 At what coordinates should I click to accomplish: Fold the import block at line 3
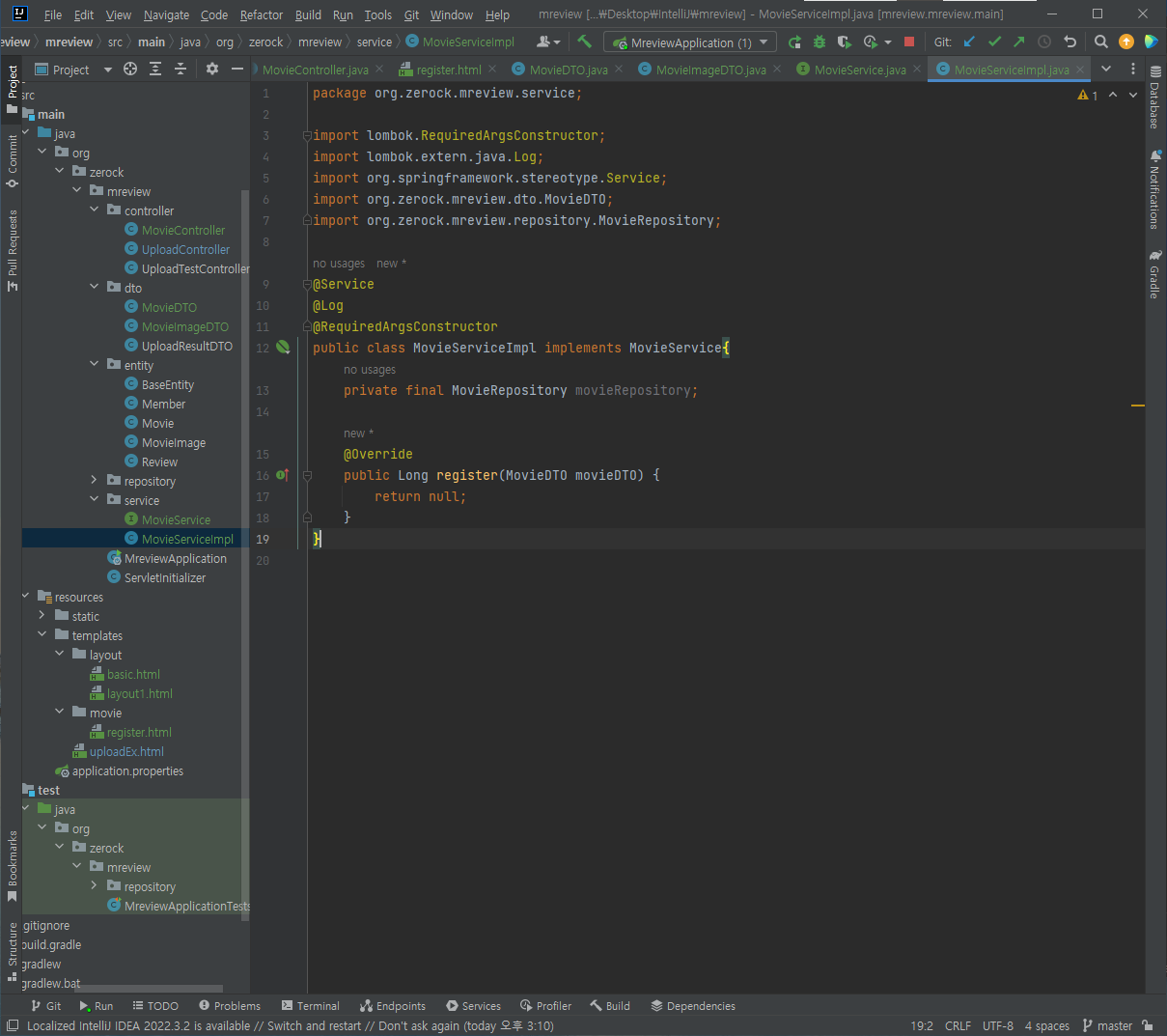click(x=307, y=136)
